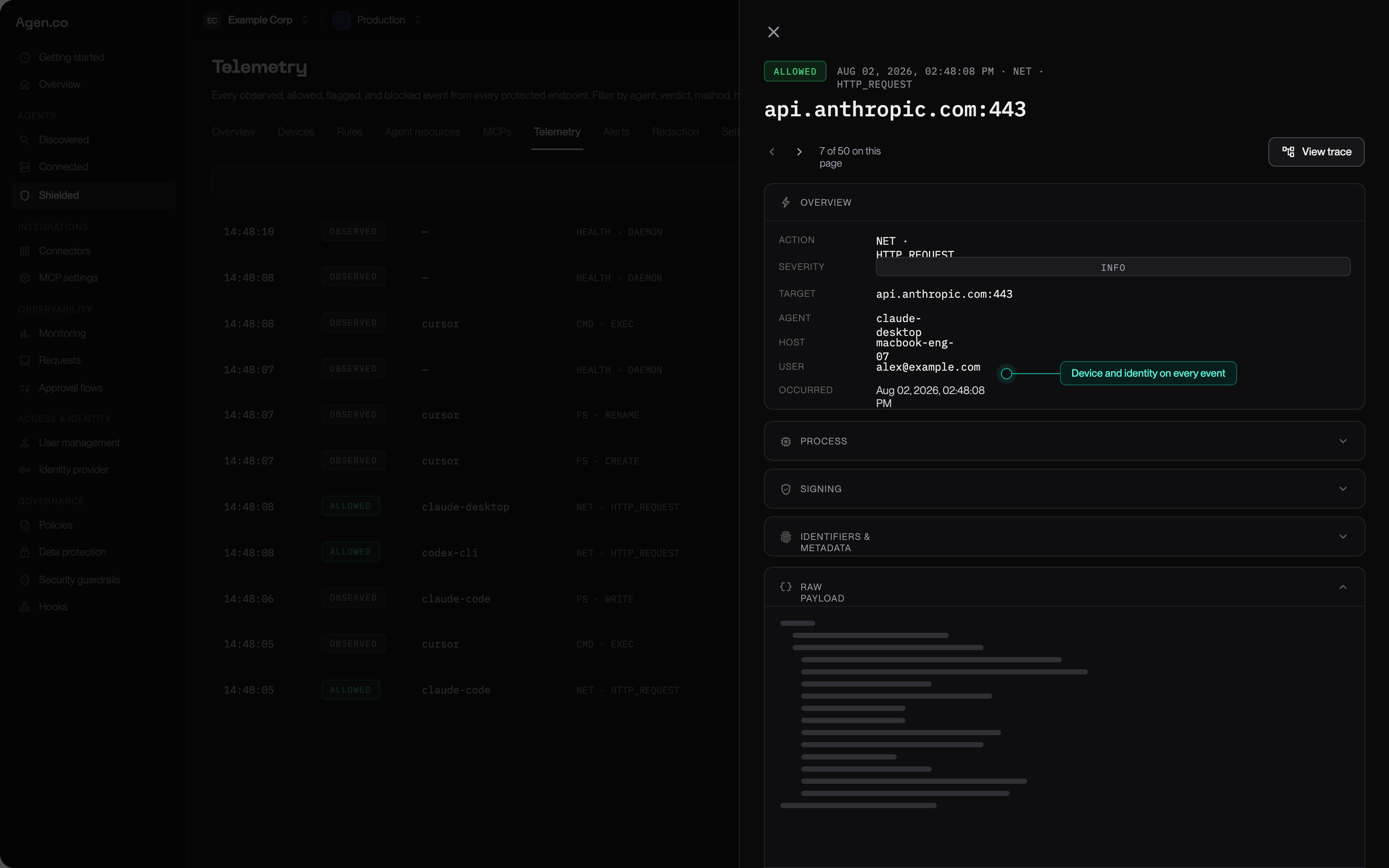Viewport: 1389px width, 868px height.
Task: Select user alex@example.com value
Action: 928,367
